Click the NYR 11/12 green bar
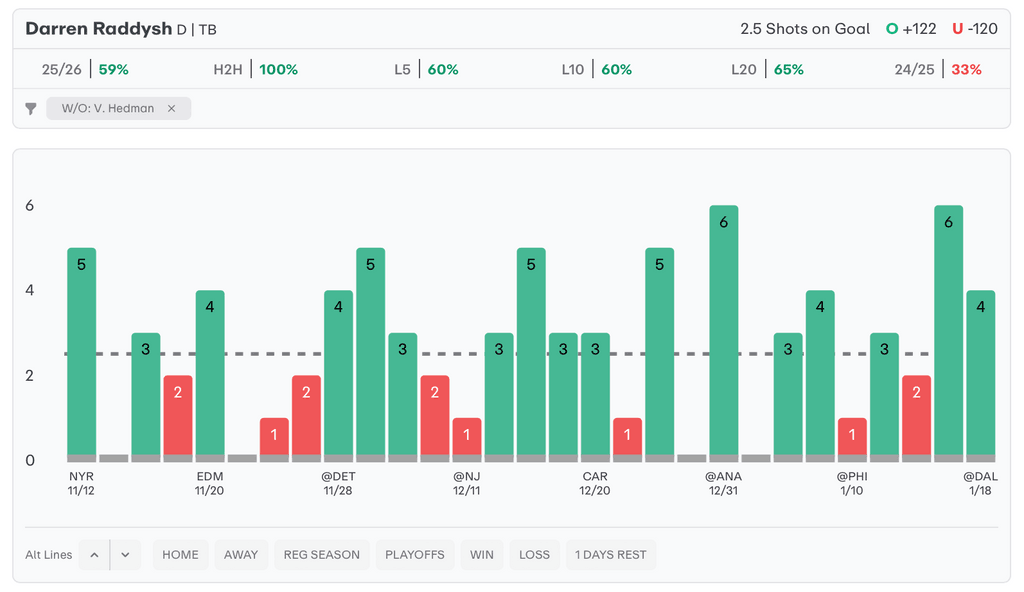The width and height of the screenshot is (1024, 592). click(x=82, y=350)
